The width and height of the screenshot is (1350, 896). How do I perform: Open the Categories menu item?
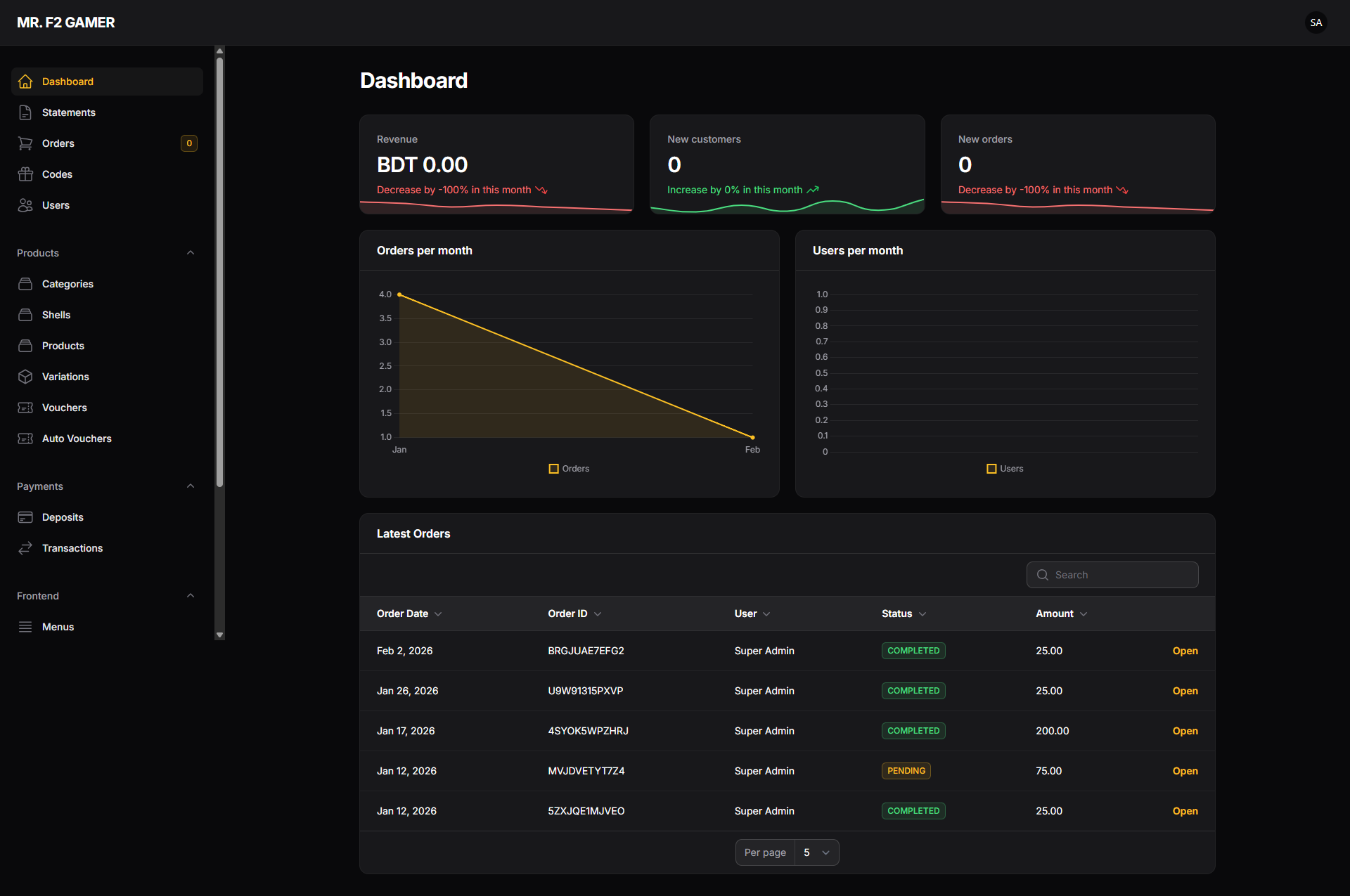(67, 284)
